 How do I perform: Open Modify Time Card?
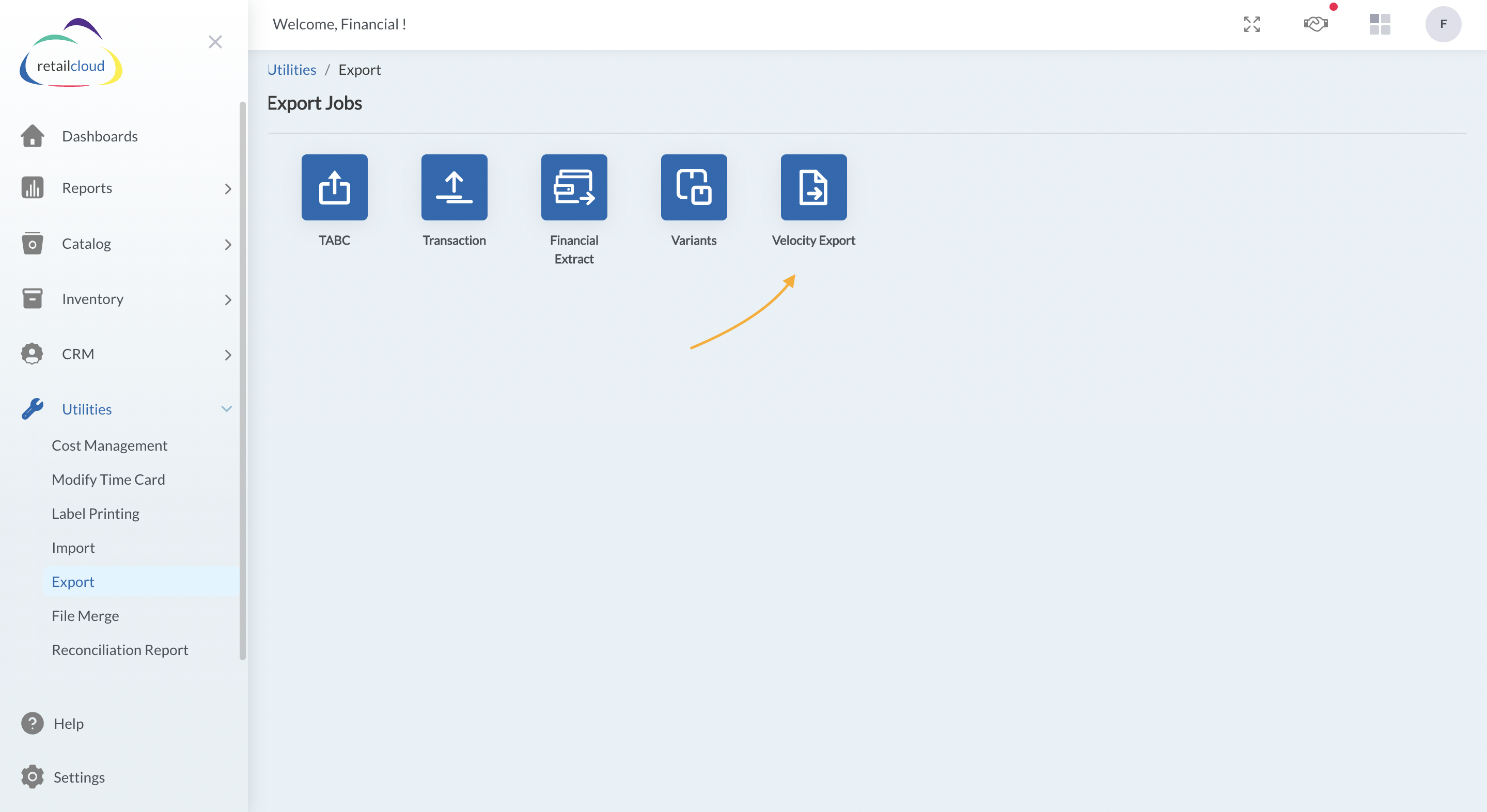coord(108,479)
